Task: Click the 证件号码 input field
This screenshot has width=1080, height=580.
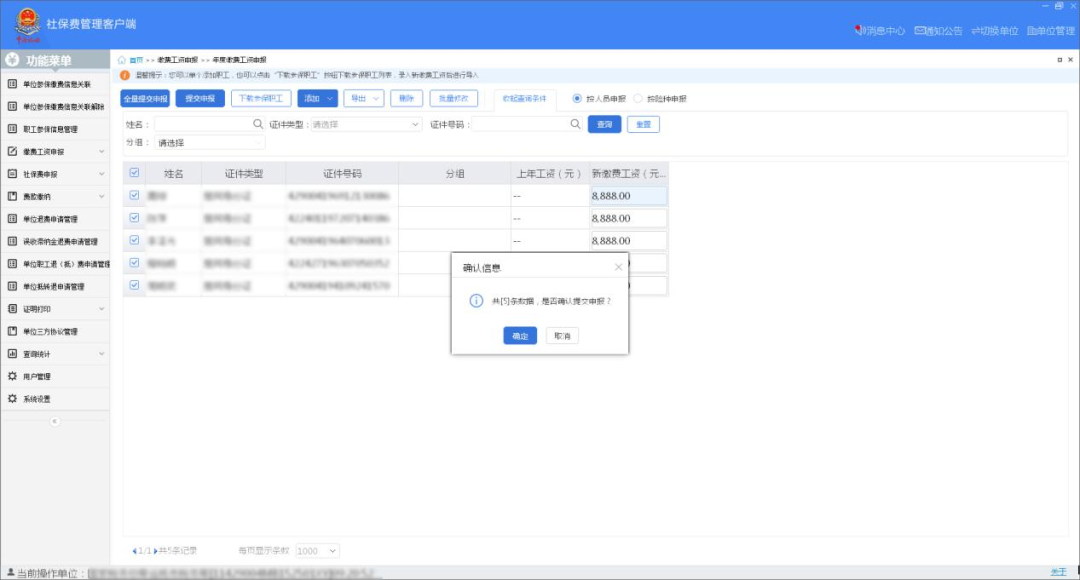Action: pos(520,125)
